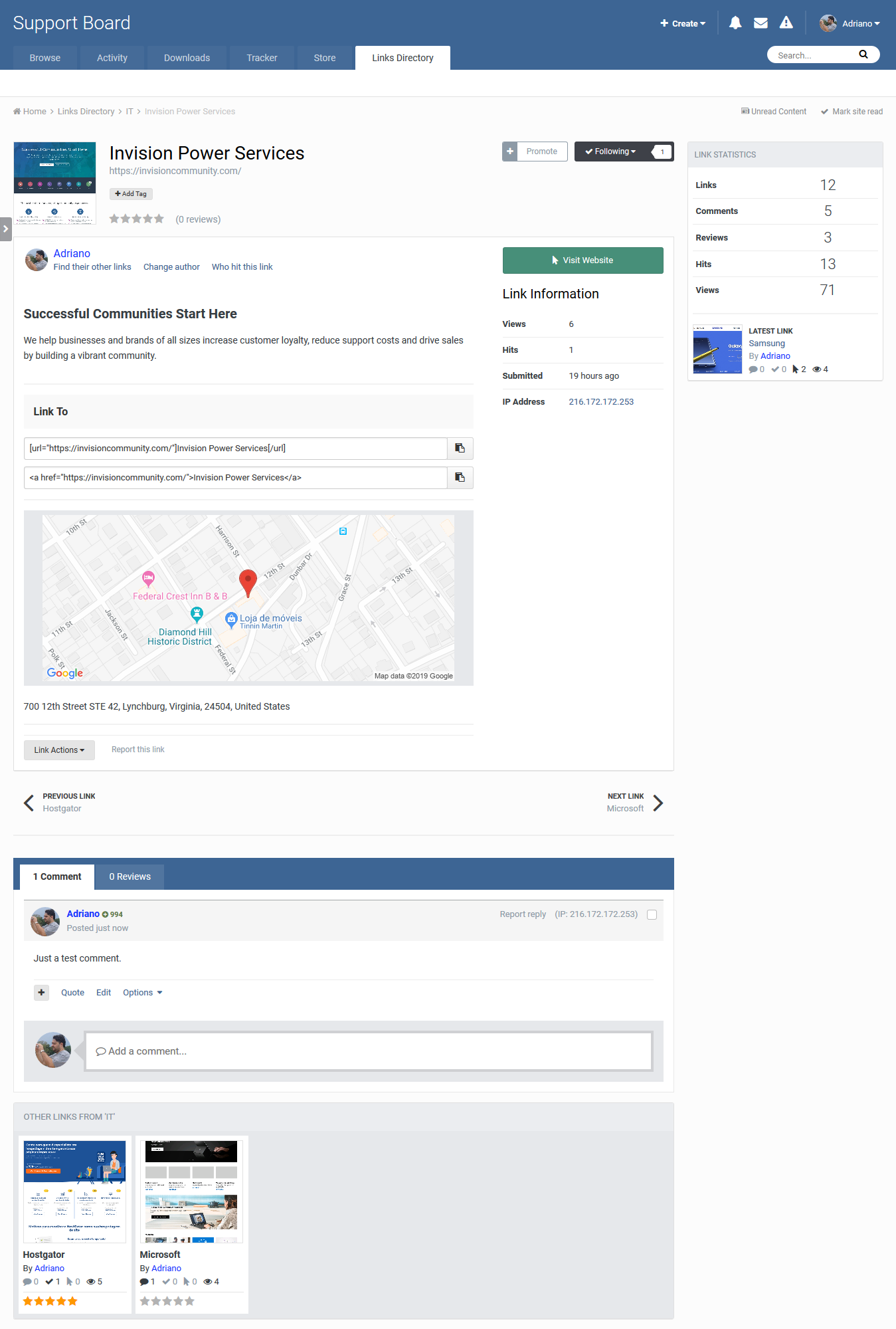This screenshot has height=1329, width=896.
Task: Click the red map pin marker
Action: pyautogui.click(x=248, y=583)
